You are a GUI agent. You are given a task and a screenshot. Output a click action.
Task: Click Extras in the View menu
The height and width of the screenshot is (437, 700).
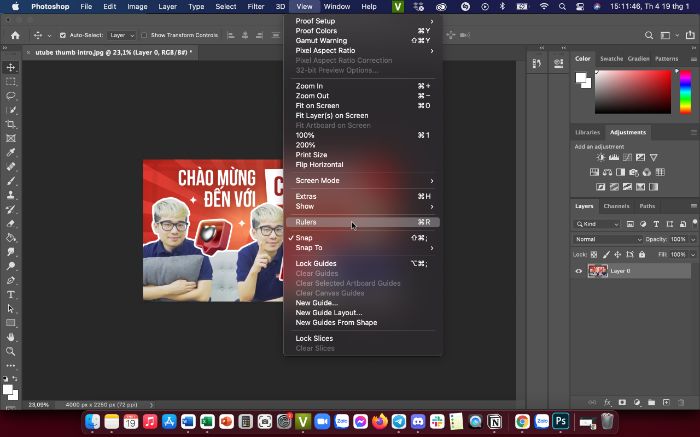pos(362,196)
